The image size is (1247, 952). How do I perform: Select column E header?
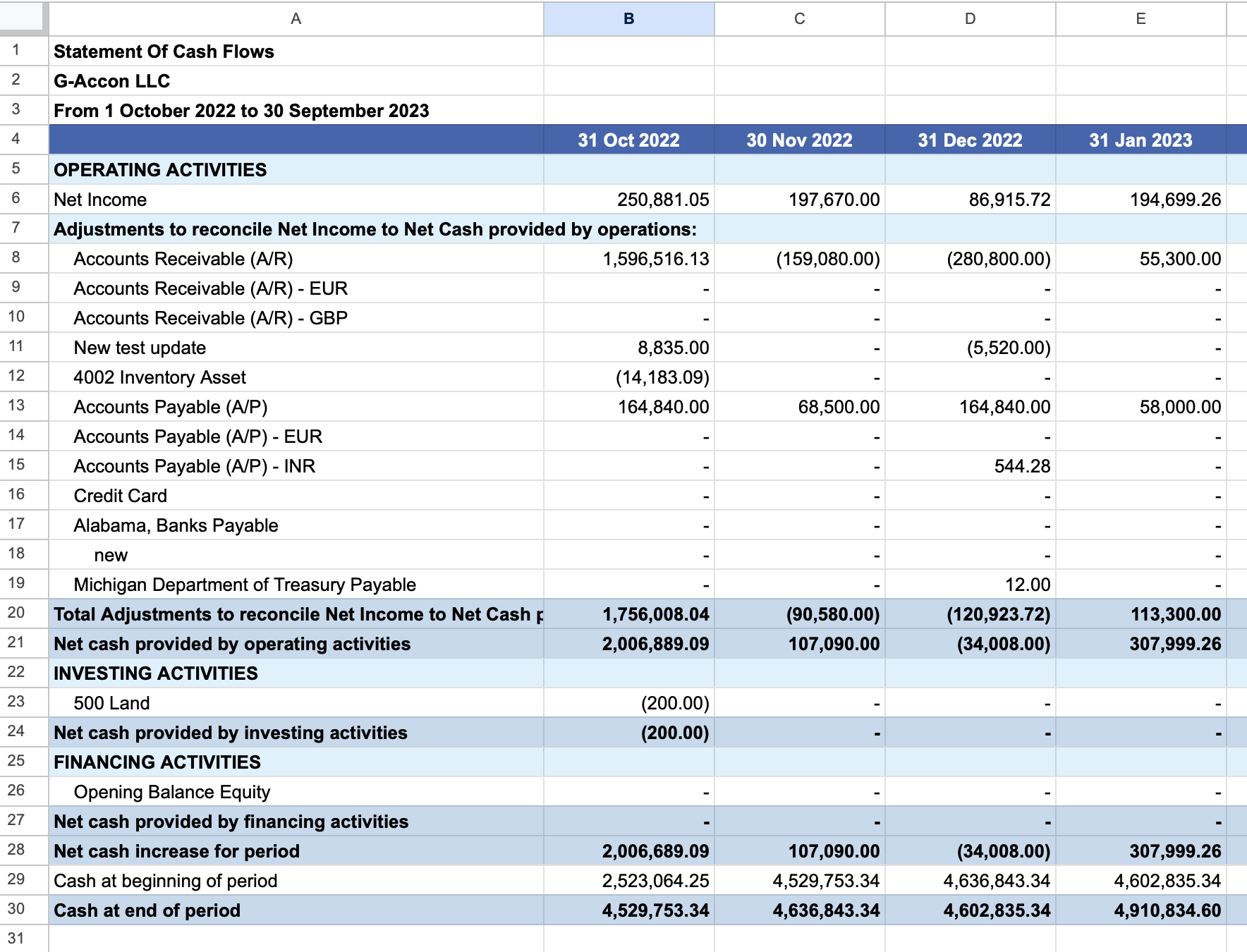(1141, 19)
